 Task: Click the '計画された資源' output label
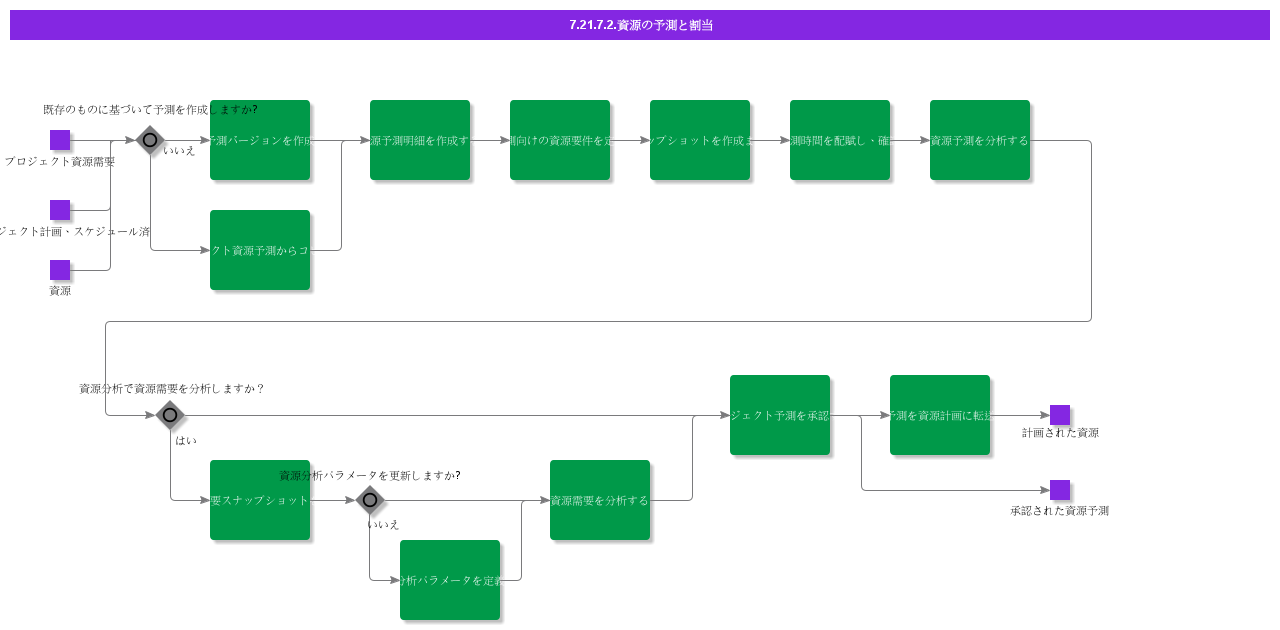tap(1060, 433)
